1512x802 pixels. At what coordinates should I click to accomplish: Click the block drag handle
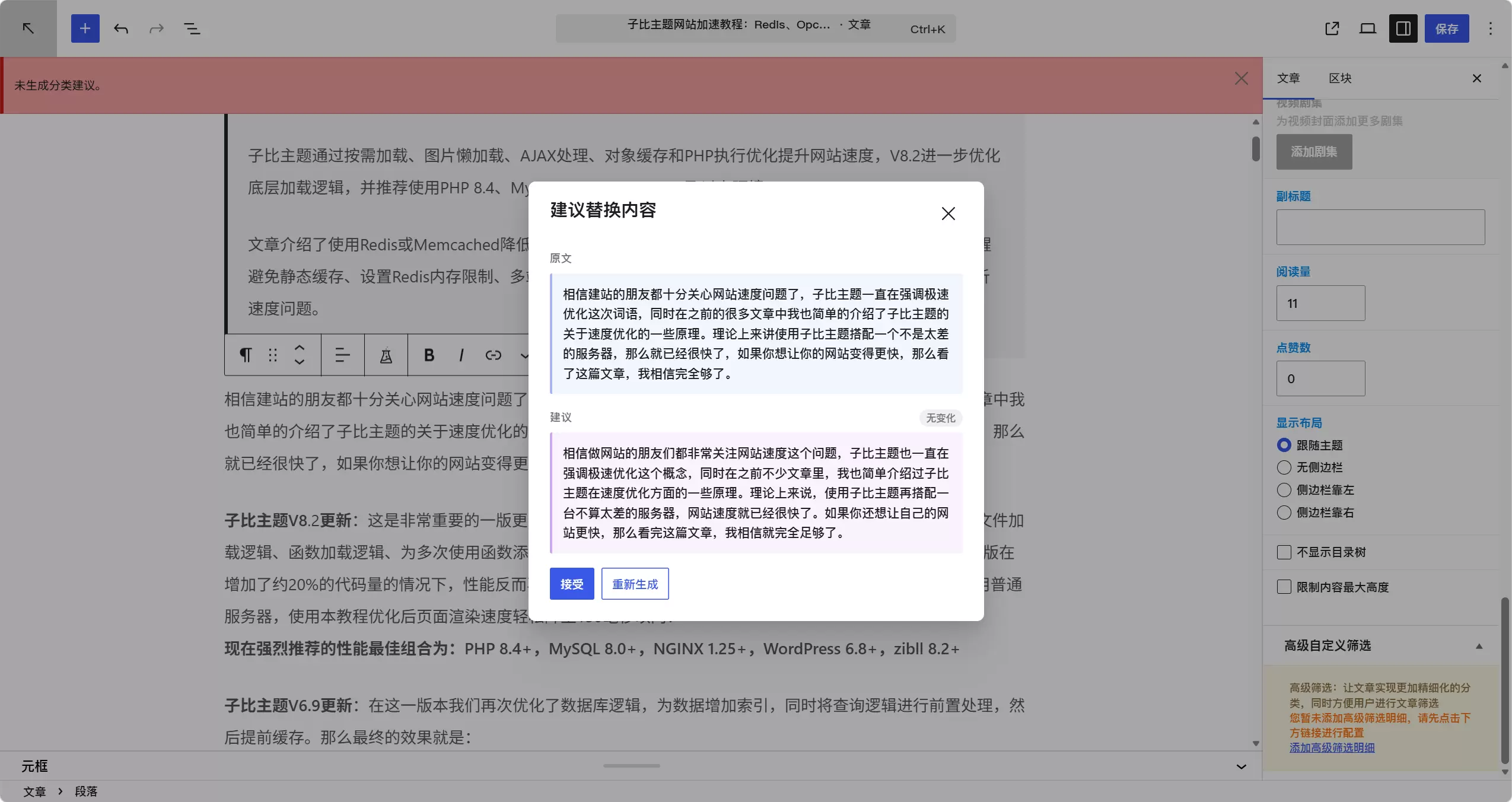pos(272,355)
